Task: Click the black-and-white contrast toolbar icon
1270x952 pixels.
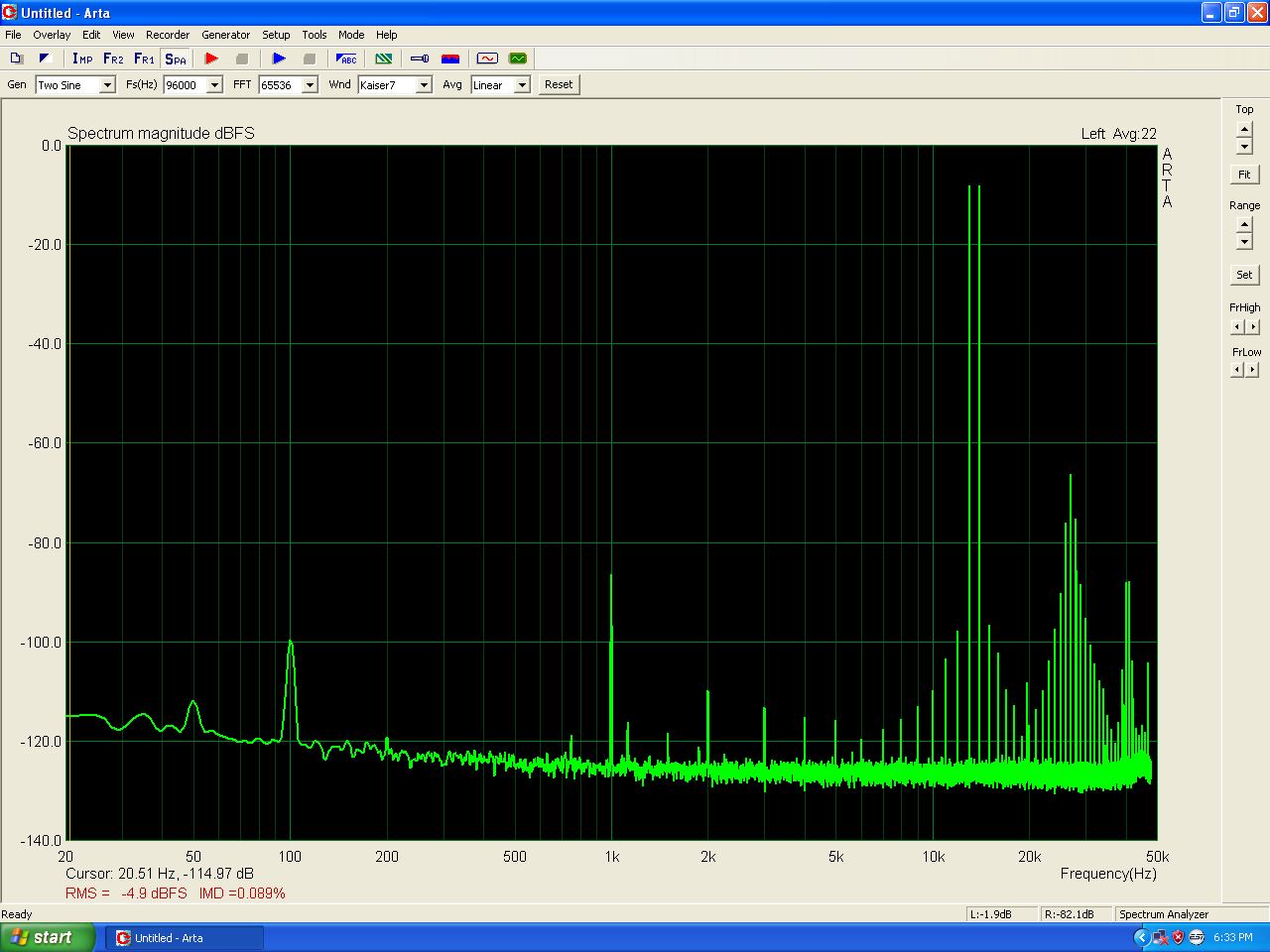Action: [x=45, y=59]
